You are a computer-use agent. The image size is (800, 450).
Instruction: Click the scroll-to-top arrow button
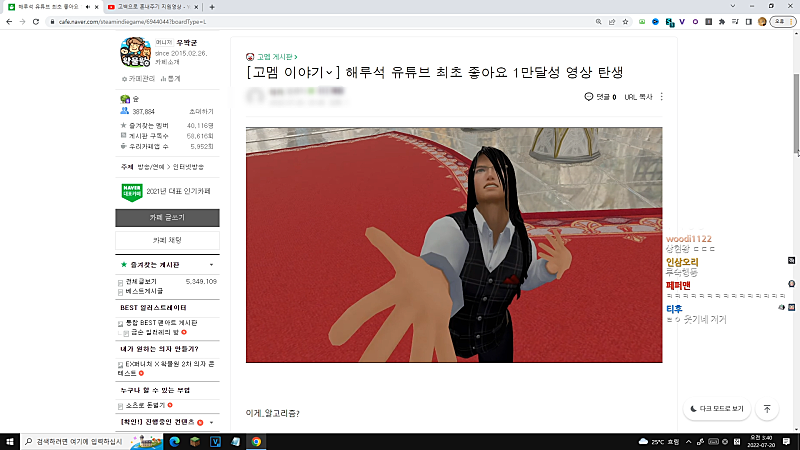pyautogui.click(x=767, y=409)
